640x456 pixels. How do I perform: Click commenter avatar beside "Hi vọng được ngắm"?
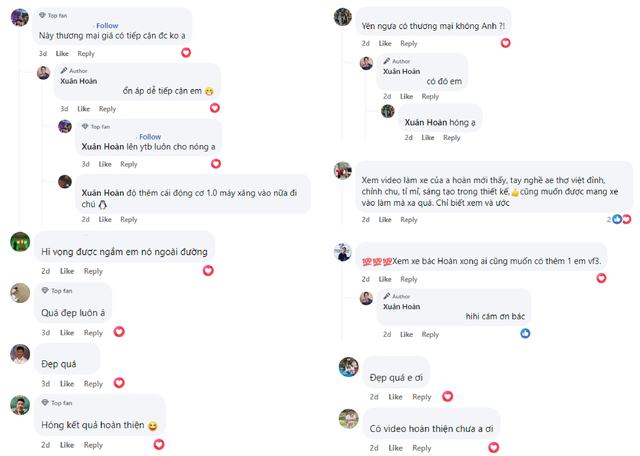(x=20, y=242)
